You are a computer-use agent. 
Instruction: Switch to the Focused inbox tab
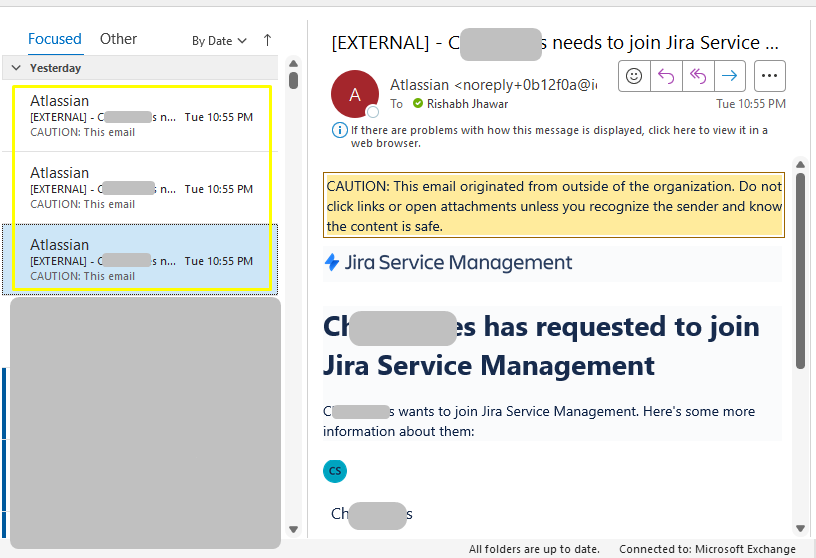[x=55, y=39]
